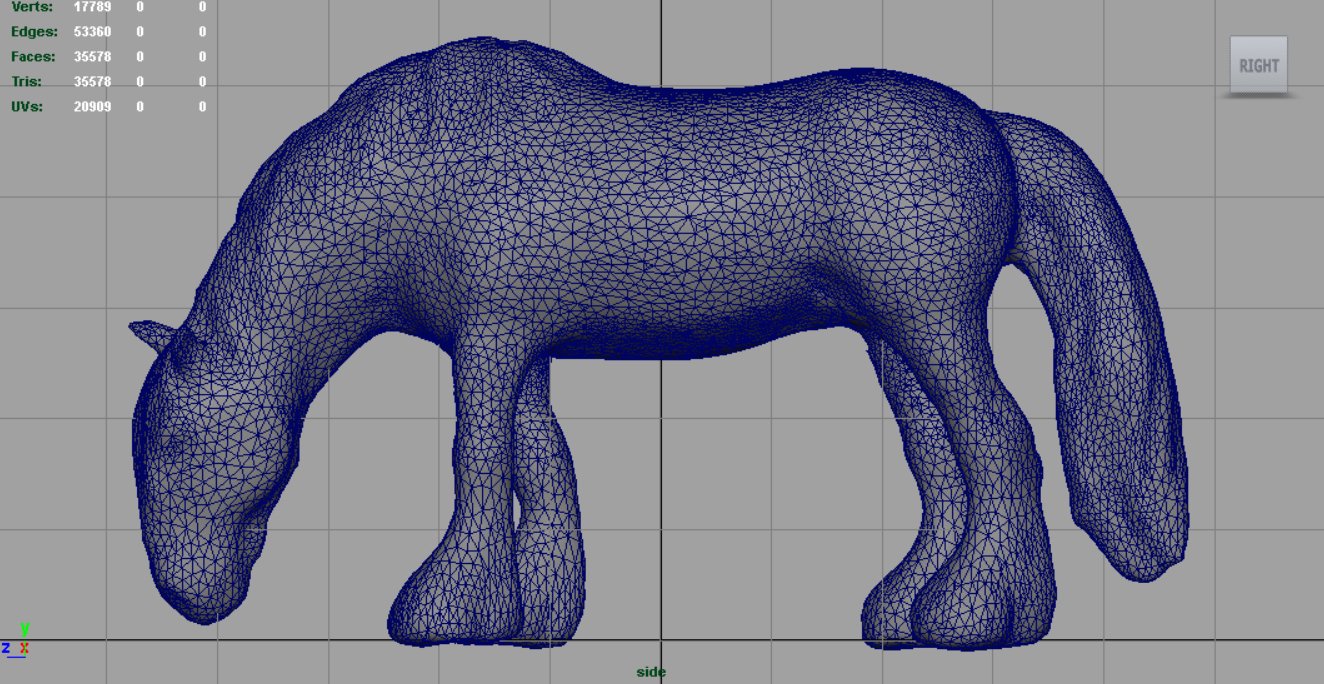Click the 'Faces:' heads-up label
The width and height of the screenshot is (1324, 684).
[x=33, y=57]
